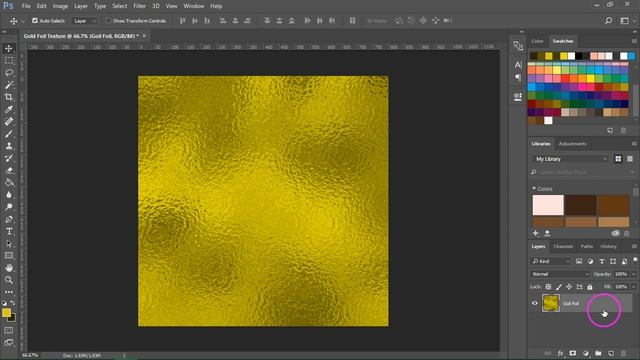Switch to the Channels tab
This screenshot has height=360, width=640.
pos(563,246)
